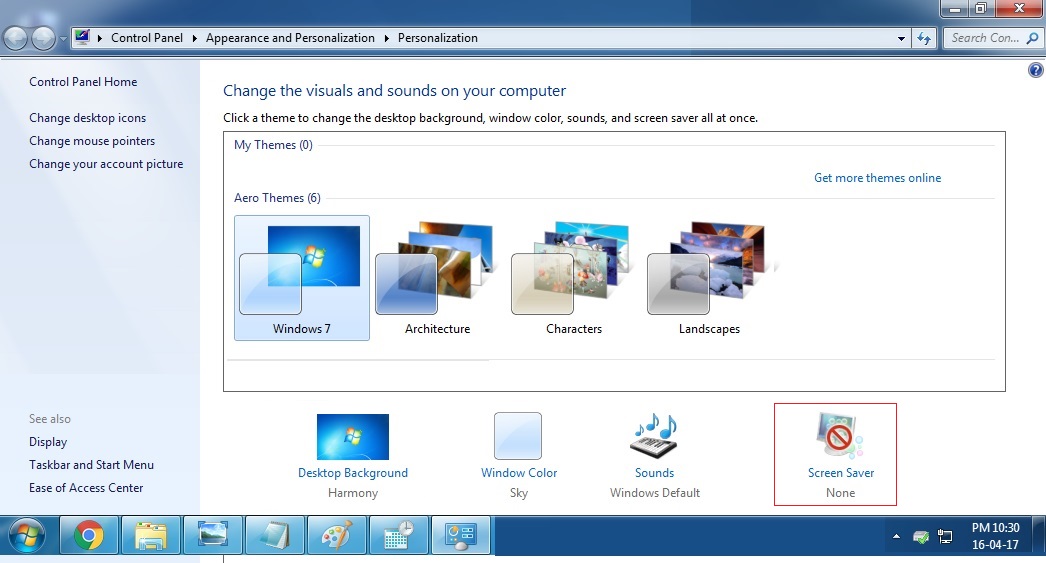Click the Search Control Panel field

pyautogui.click(x=985, y=38)
